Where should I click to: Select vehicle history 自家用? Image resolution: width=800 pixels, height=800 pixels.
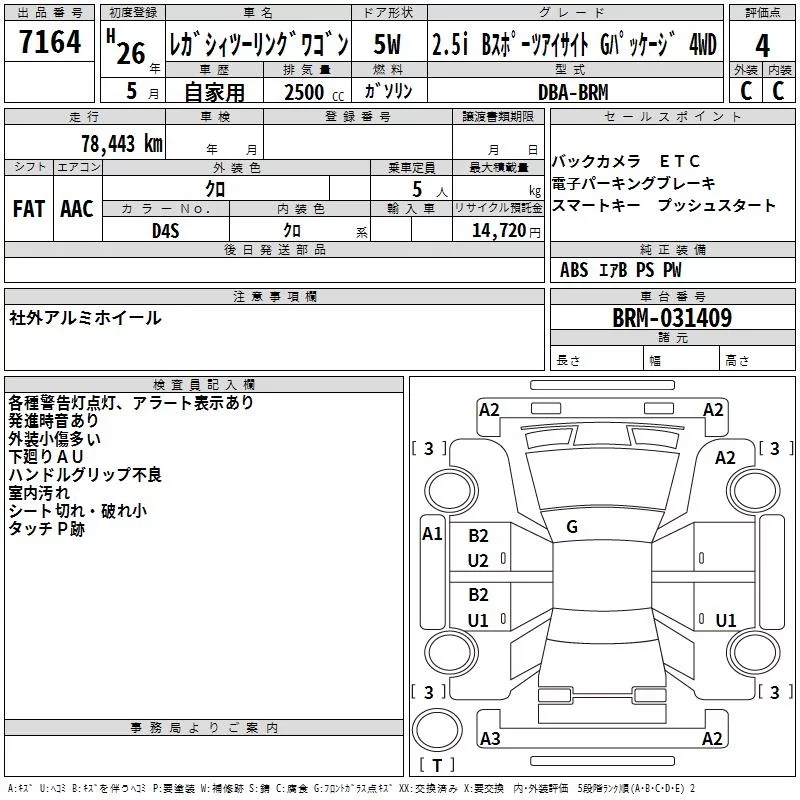214,92
